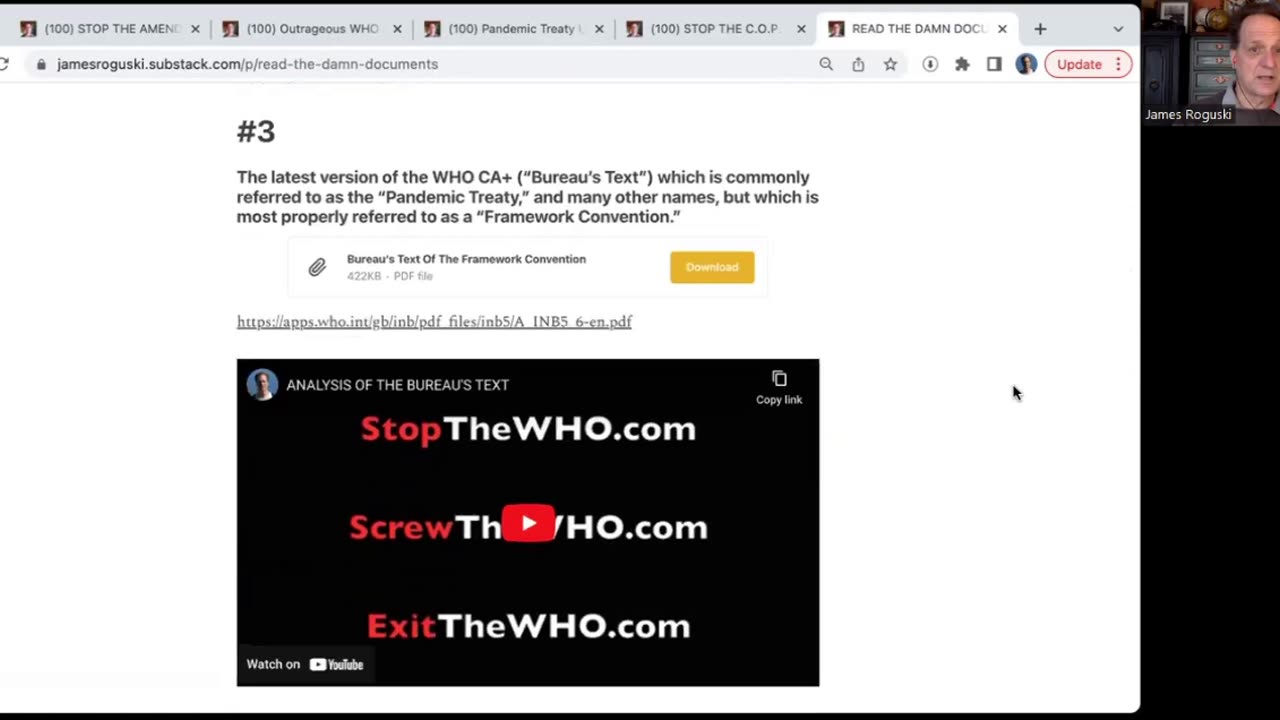Open the extensions puzzle icon
1280x720 pixels.
[x=962, y=64]
